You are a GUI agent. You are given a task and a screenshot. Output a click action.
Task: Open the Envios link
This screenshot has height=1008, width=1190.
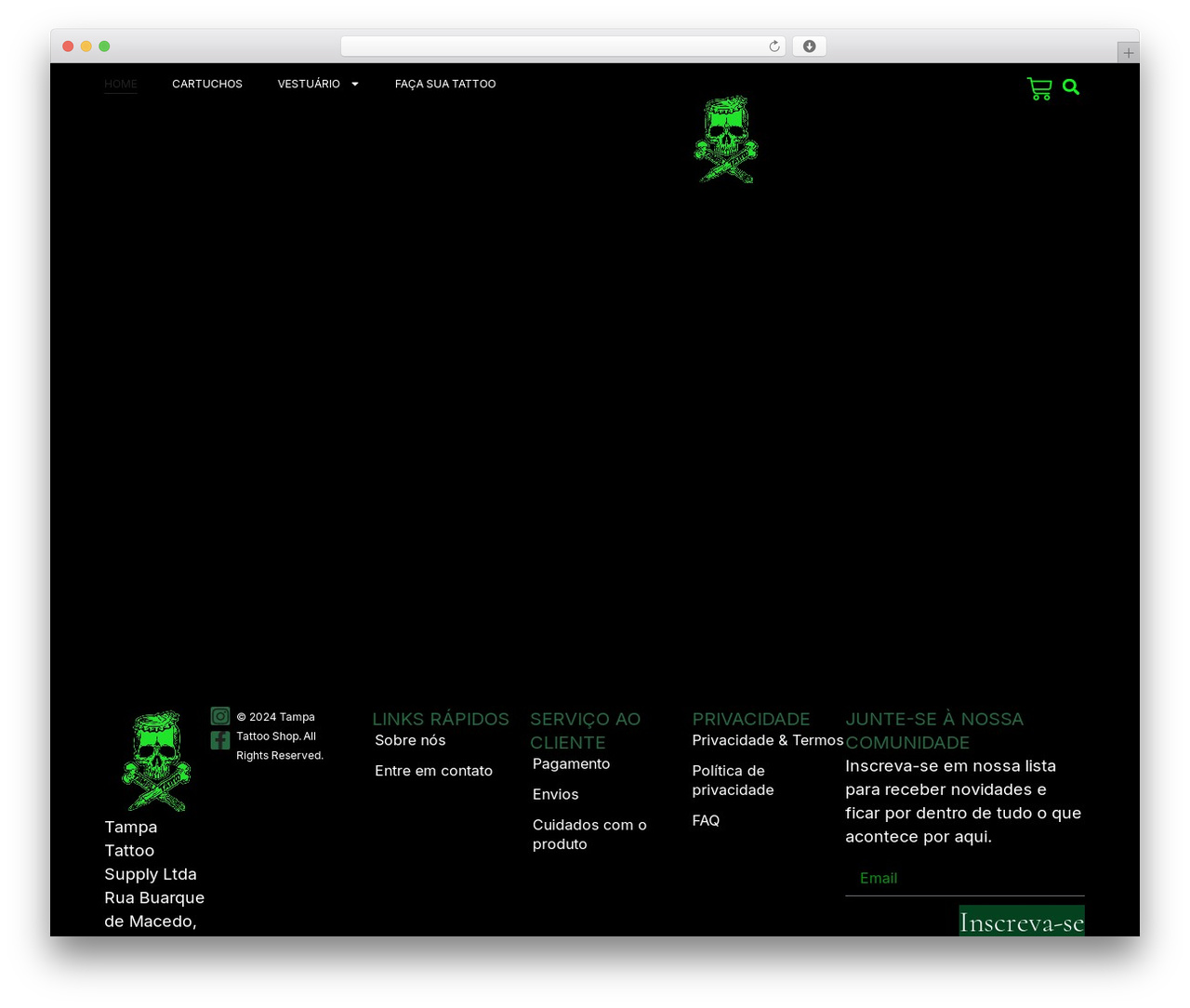point(555,794)
